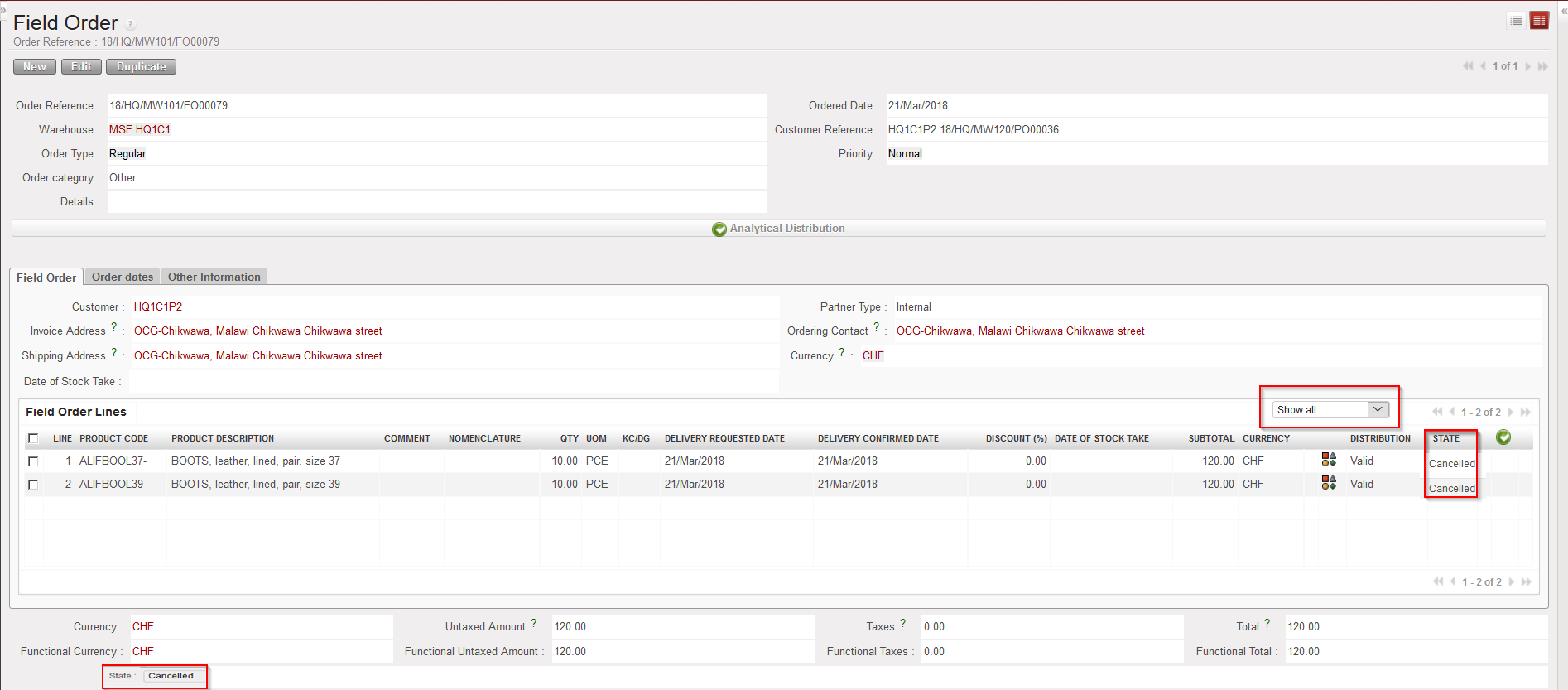Image resolution: width=1568 pixels, height=690 pixels.
Task: Tick the checkbox for line 2 ALIFBOOL39-
Action: coord(33,485)
